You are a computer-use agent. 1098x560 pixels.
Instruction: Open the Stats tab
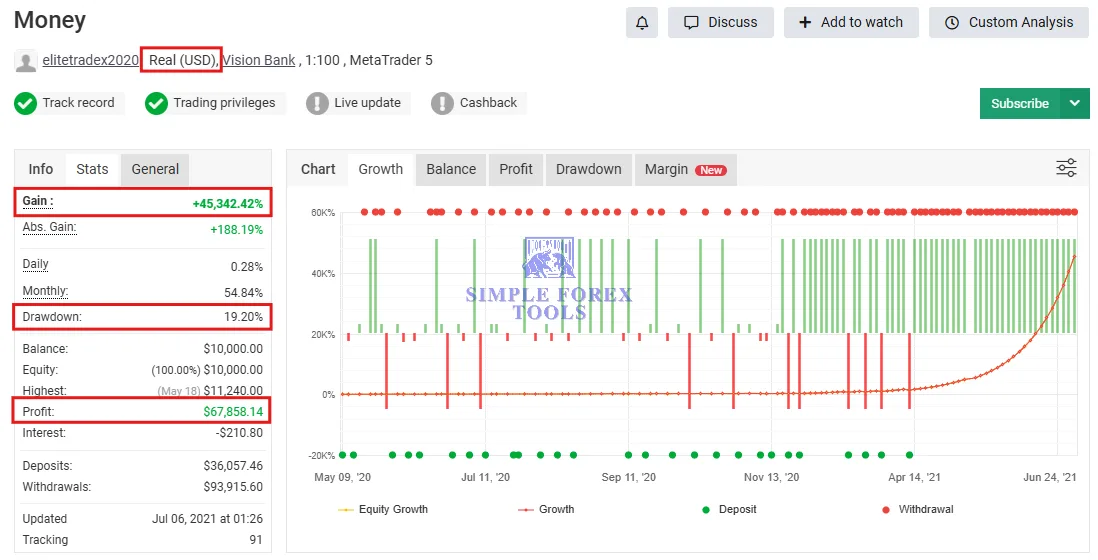pyautogui.click(x=92, y=169)
